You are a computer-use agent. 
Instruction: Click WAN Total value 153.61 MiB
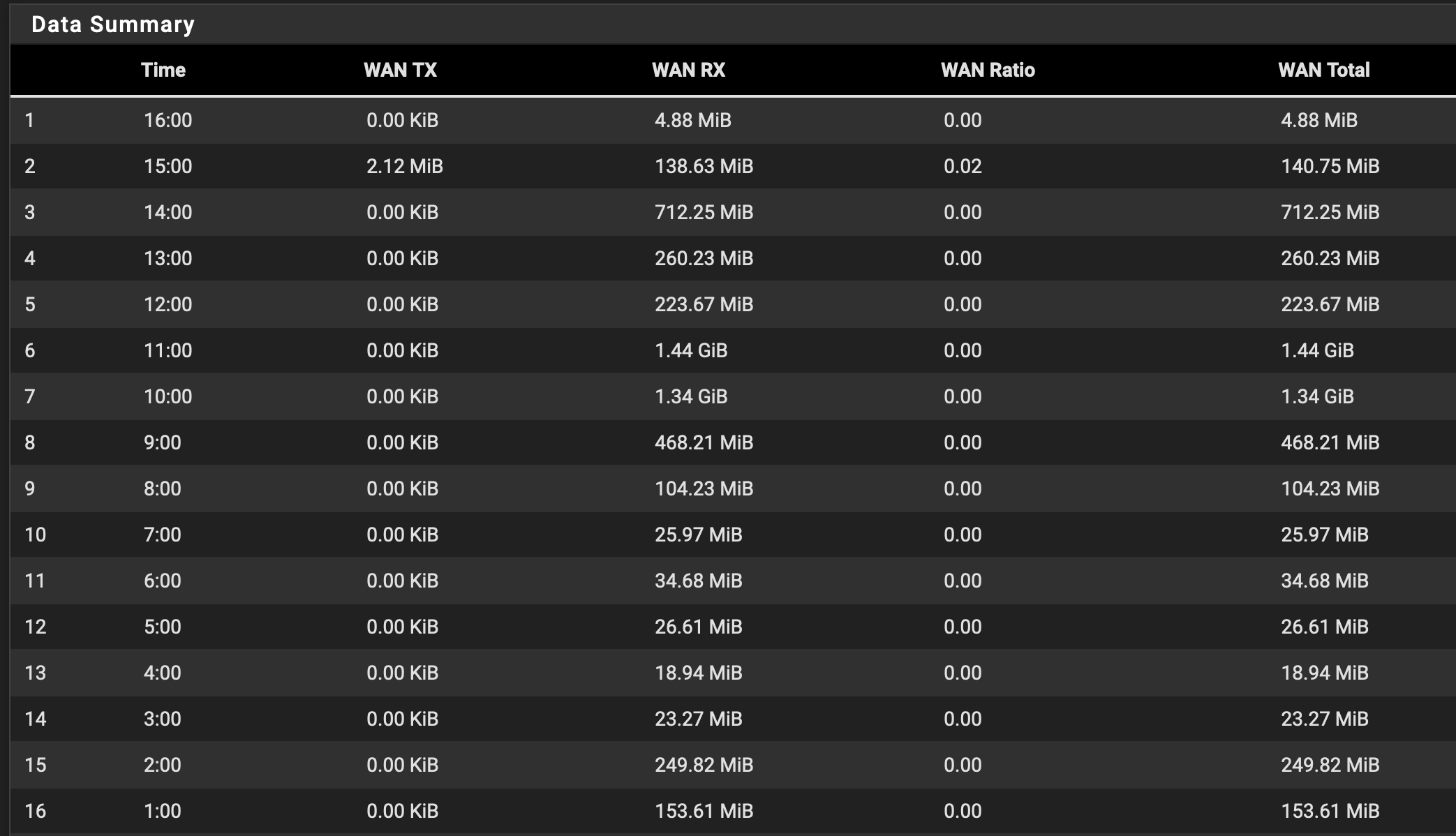pyautogui.click(x=1330, y=811)
